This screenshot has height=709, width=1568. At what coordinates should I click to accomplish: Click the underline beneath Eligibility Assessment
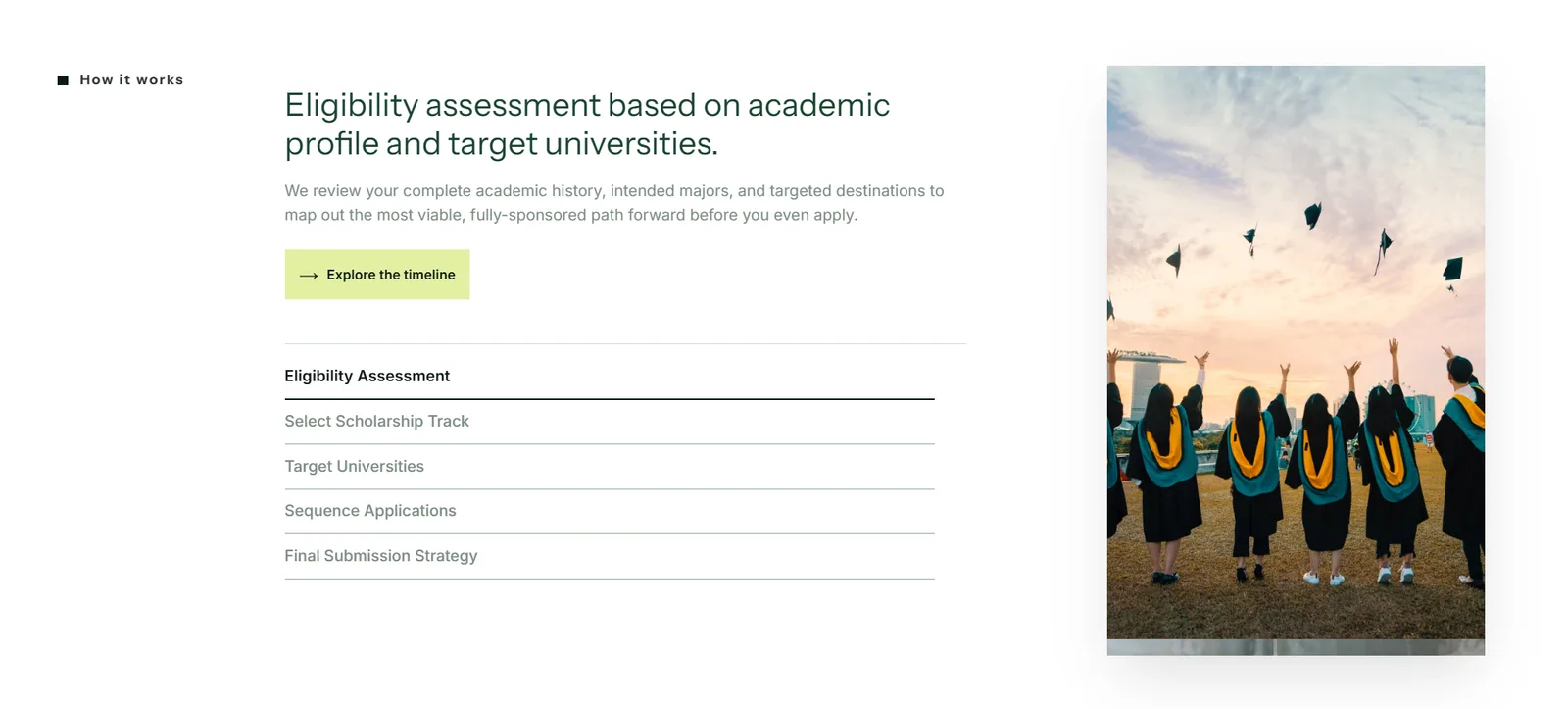pyautogui.click(x=610, y=399)
